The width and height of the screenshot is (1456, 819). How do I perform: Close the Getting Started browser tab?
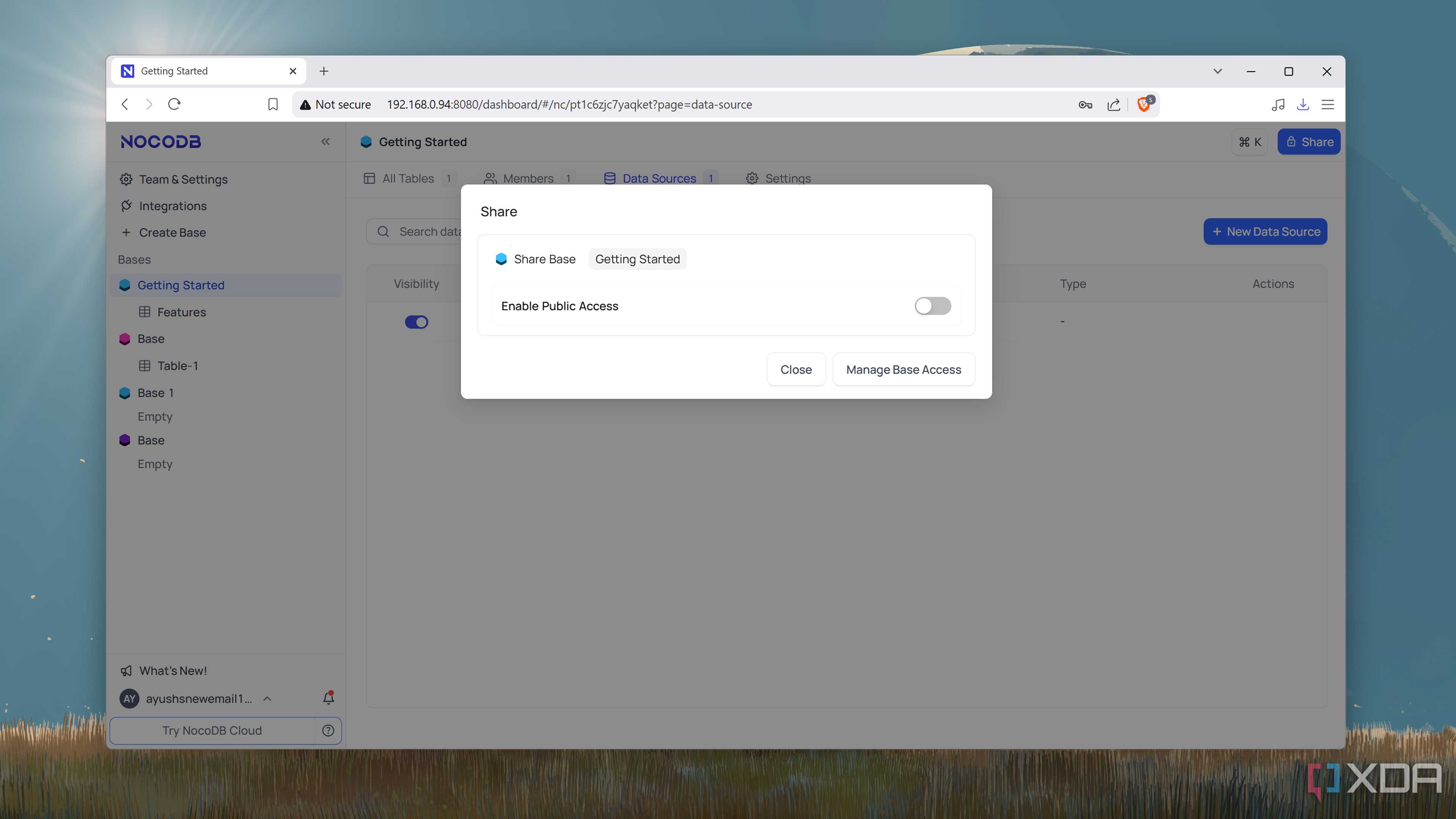pos(293,71)
